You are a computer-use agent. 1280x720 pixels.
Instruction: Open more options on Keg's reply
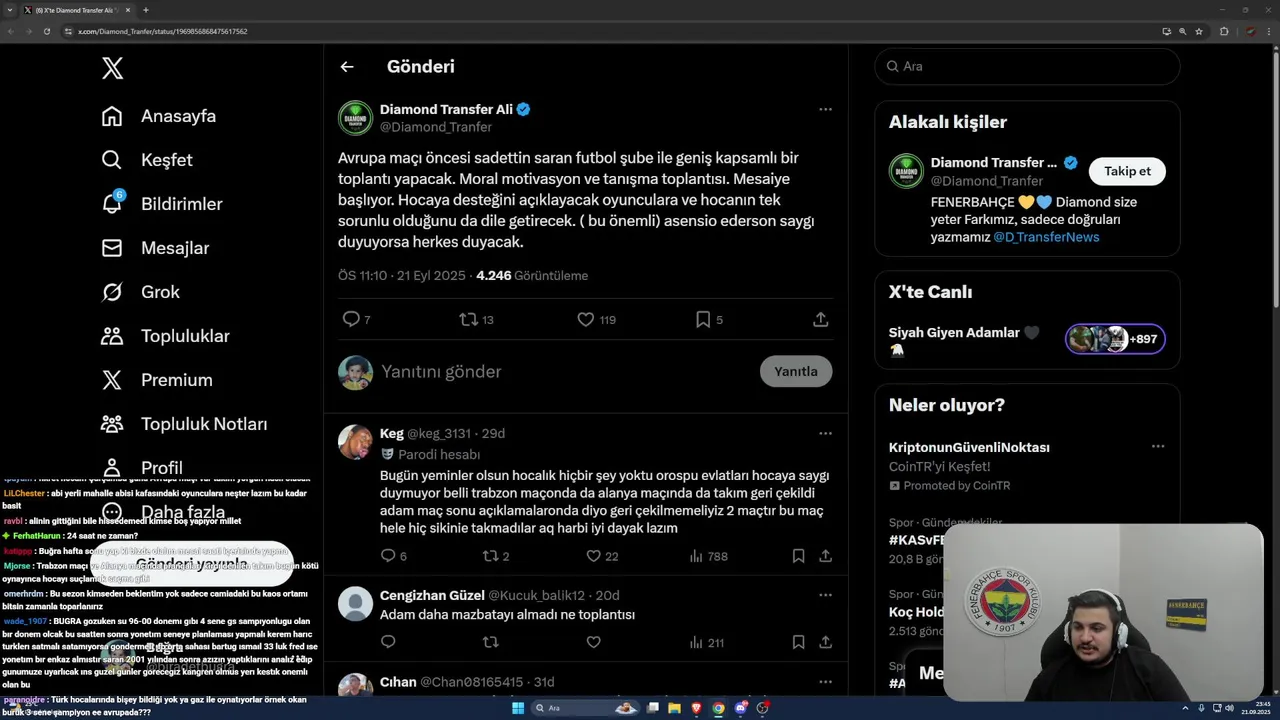[x=825, y=433]
